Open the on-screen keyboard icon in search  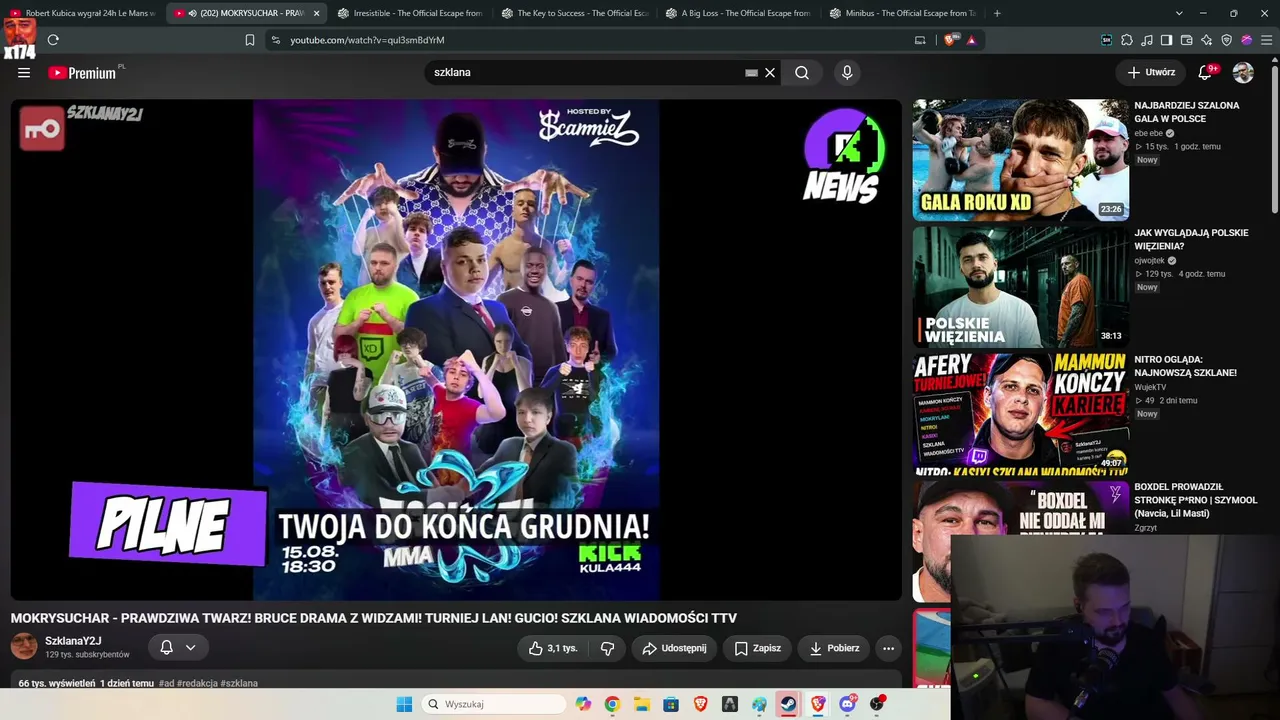(751, 72)
